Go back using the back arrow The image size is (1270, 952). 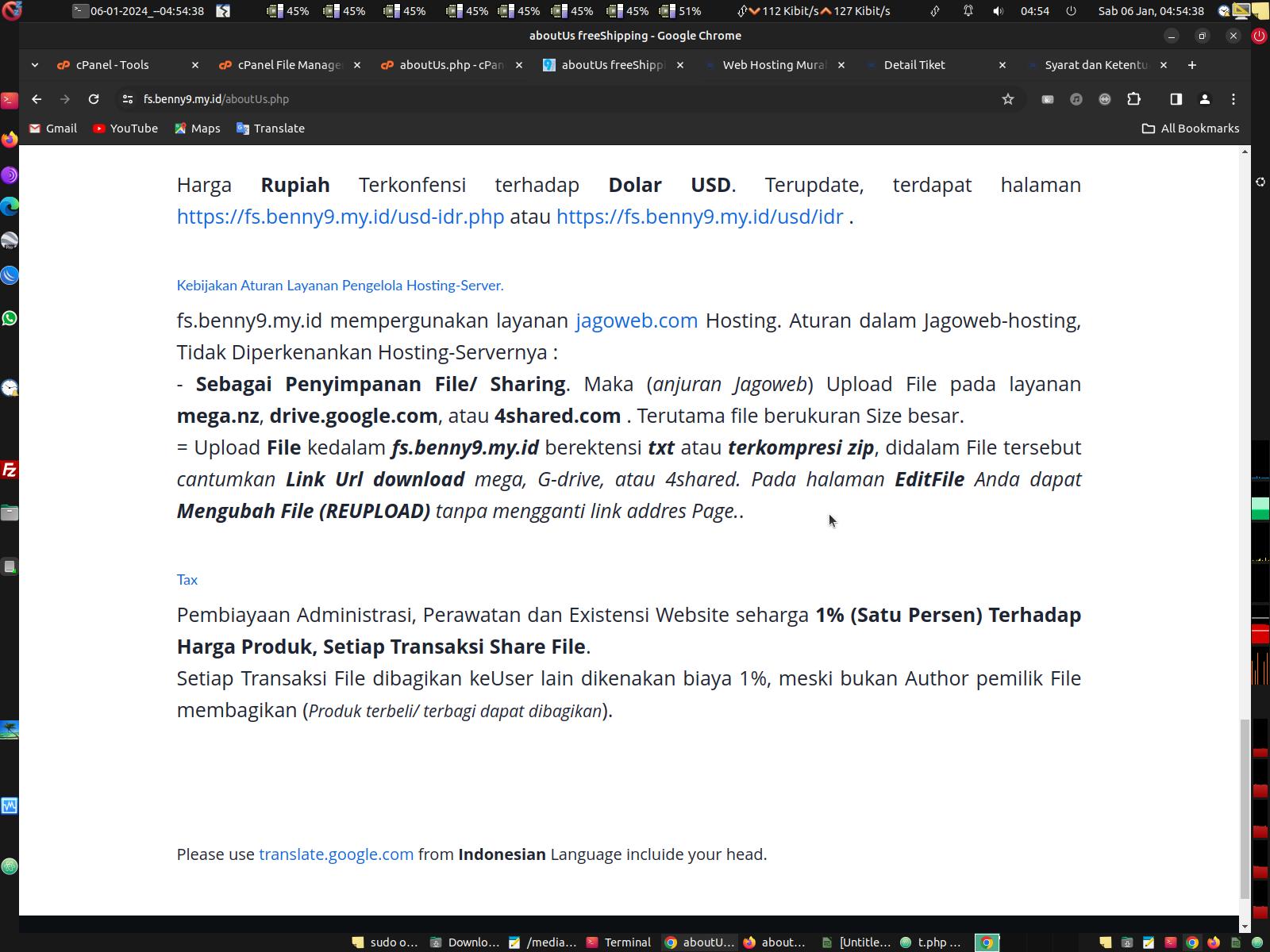click(37, 99)
